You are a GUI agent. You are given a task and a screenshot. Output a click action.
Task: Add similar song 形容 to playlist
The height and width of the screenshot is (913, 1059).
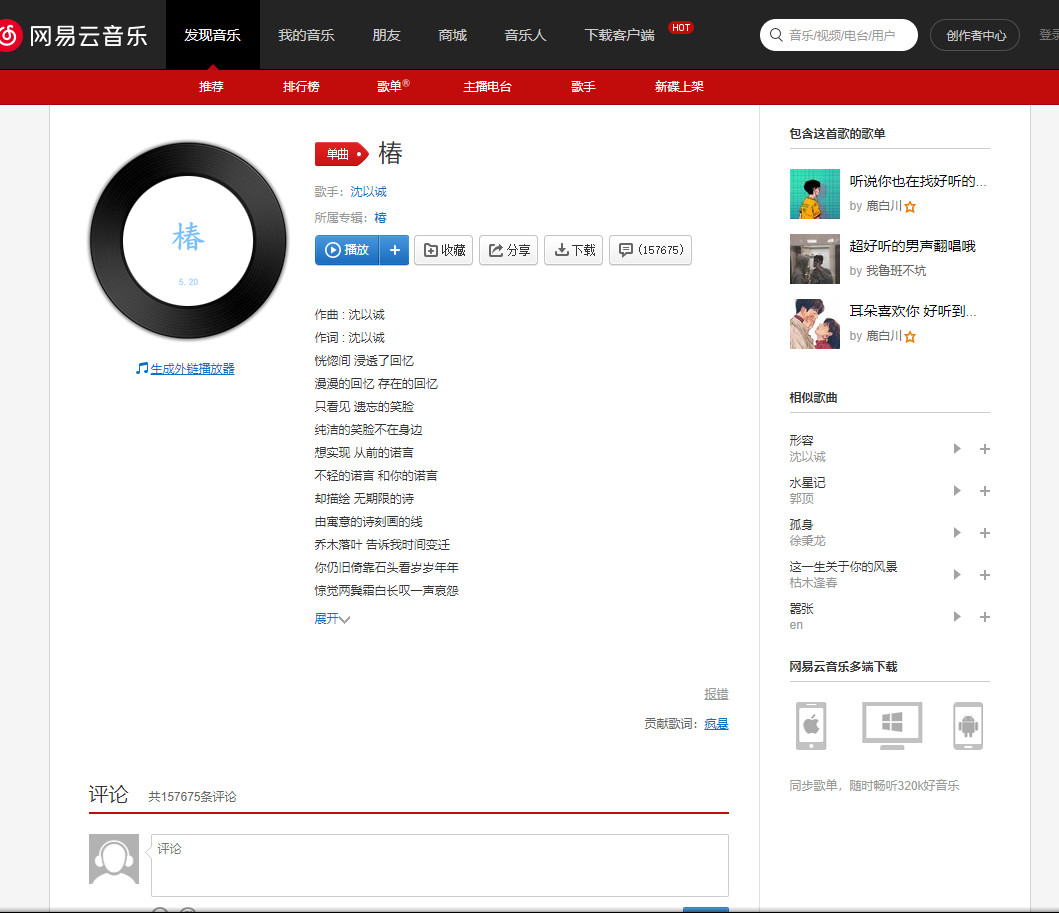[985, 449]
